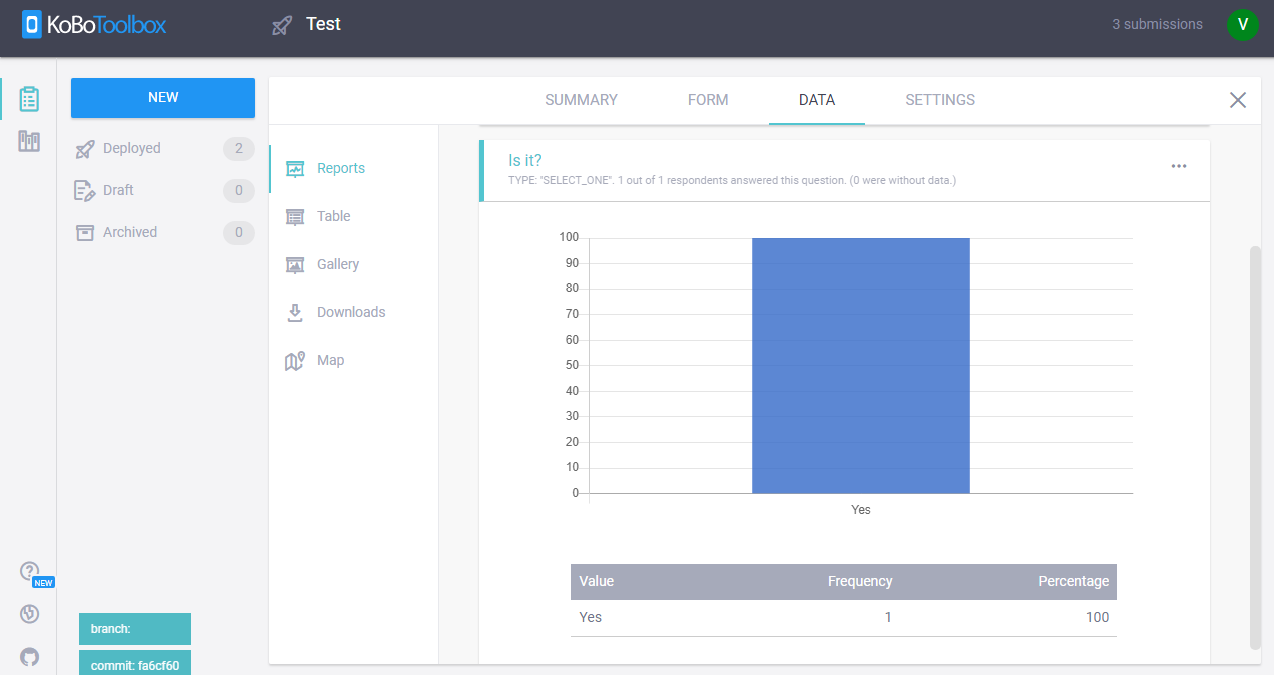Expand the Deployed projects list
Screen dimensions: 1274x675
[132, 148]
